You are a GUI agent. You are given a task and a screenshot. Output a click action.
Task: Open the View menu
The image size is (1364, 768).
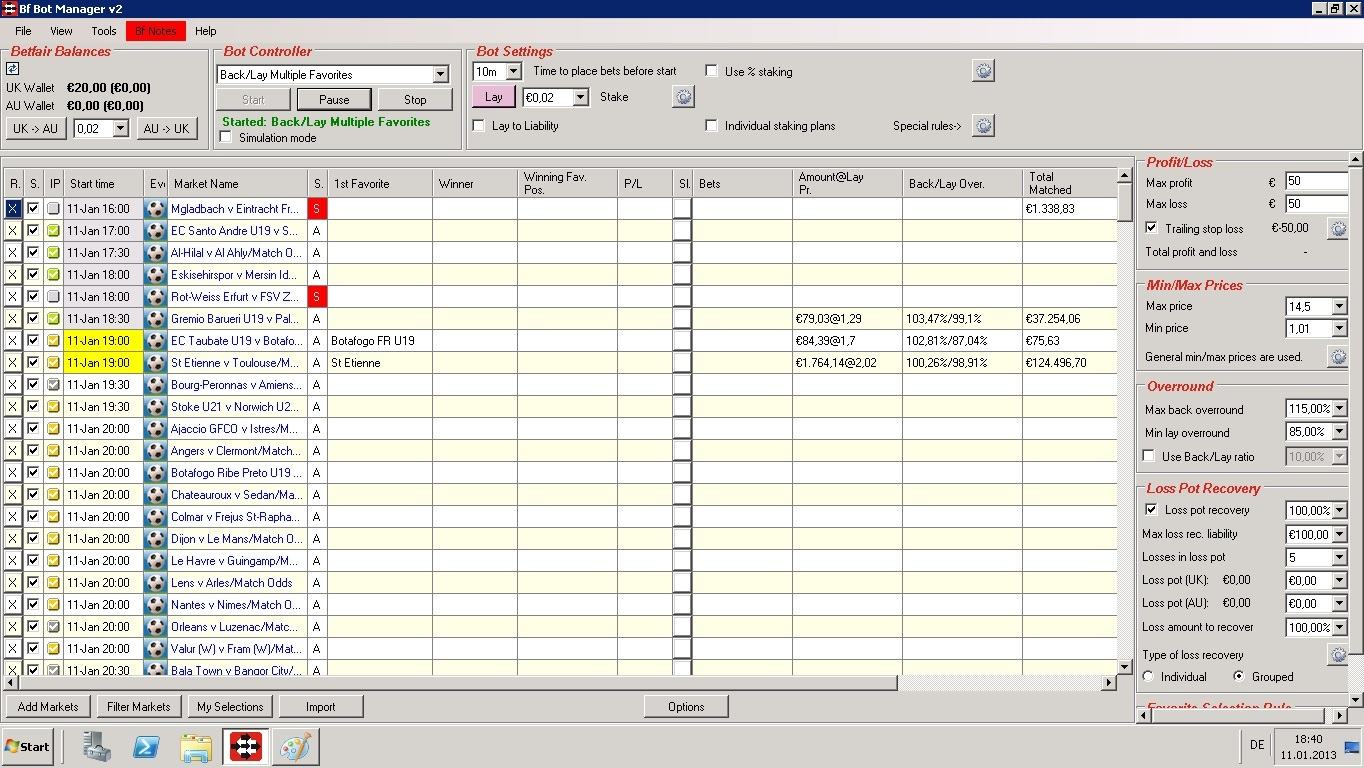pyautogui.click(x=61, y=31)
